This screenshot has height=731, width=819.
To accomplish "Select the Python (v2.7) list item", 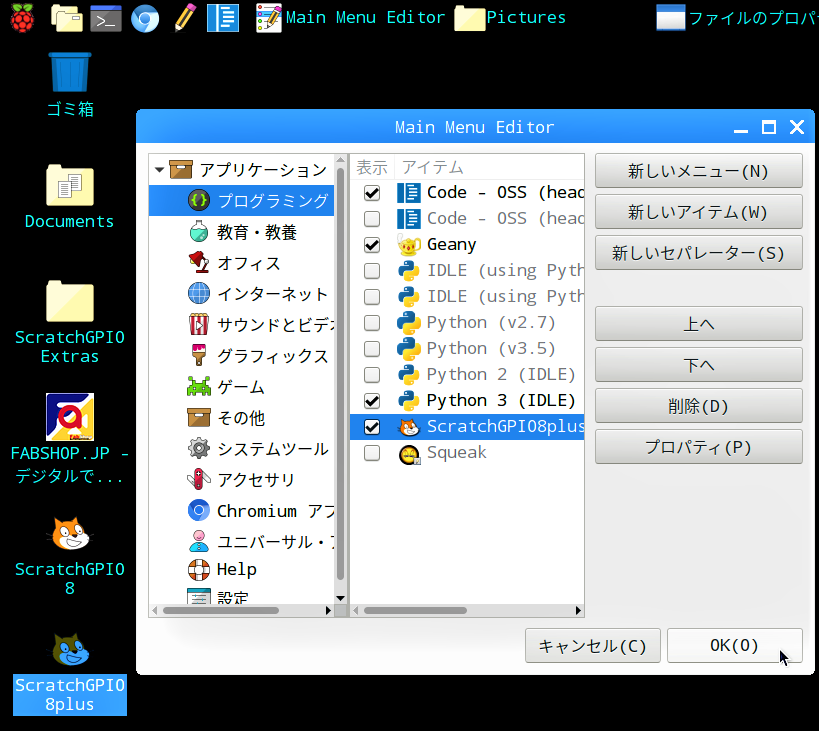I will tap(467, 323).
